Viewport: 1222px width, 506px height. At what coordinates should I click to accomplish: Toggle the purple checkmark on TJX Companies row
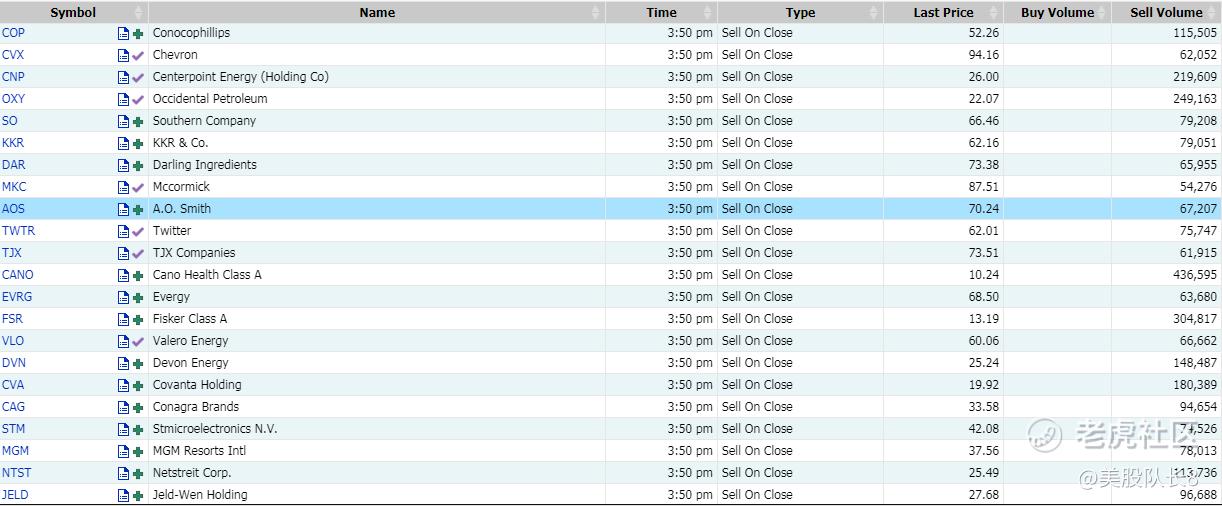pos(138,254)
